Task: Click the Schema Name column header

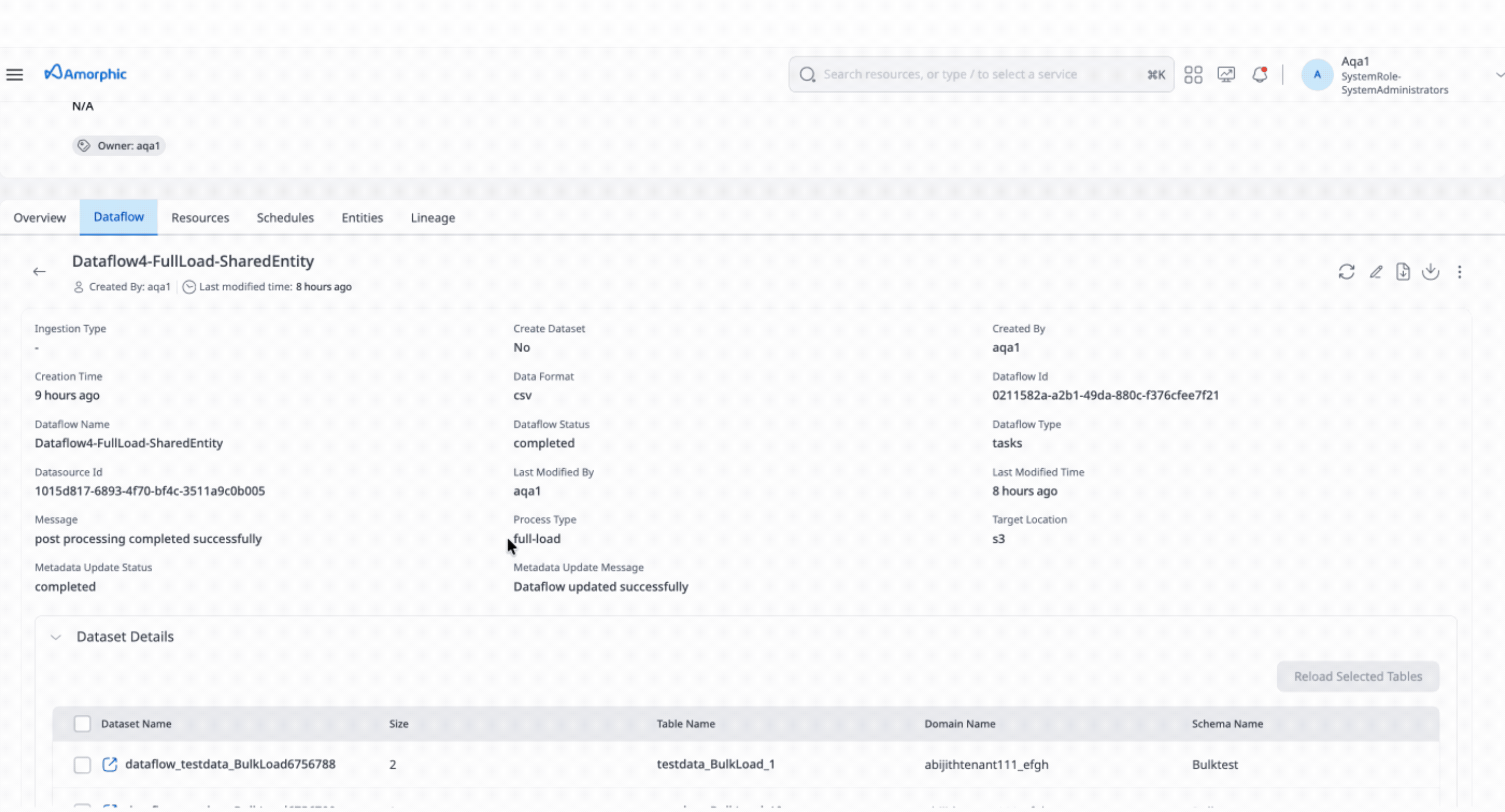Action: coord(1228,724)
